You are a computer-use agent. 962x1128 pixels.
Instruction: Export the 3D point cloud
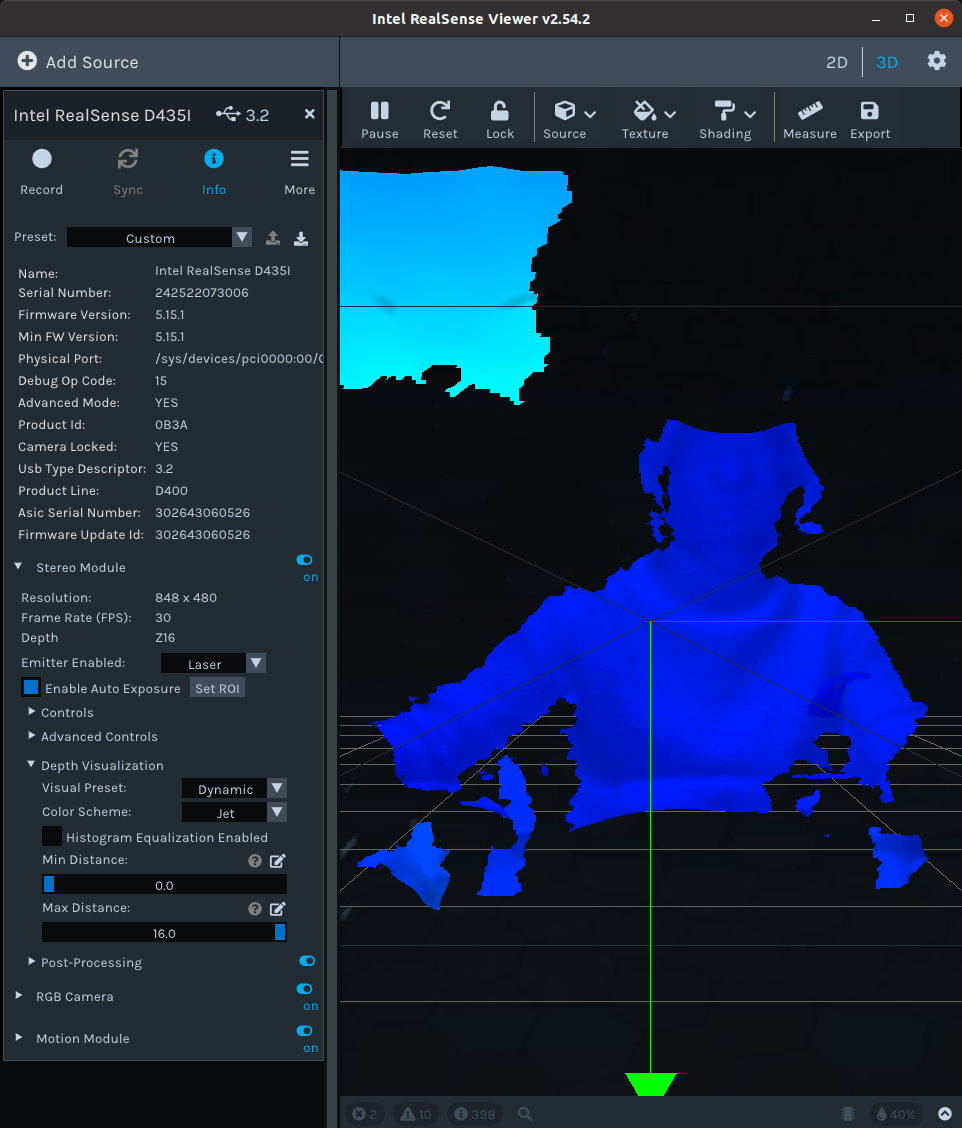click(870, 120)
